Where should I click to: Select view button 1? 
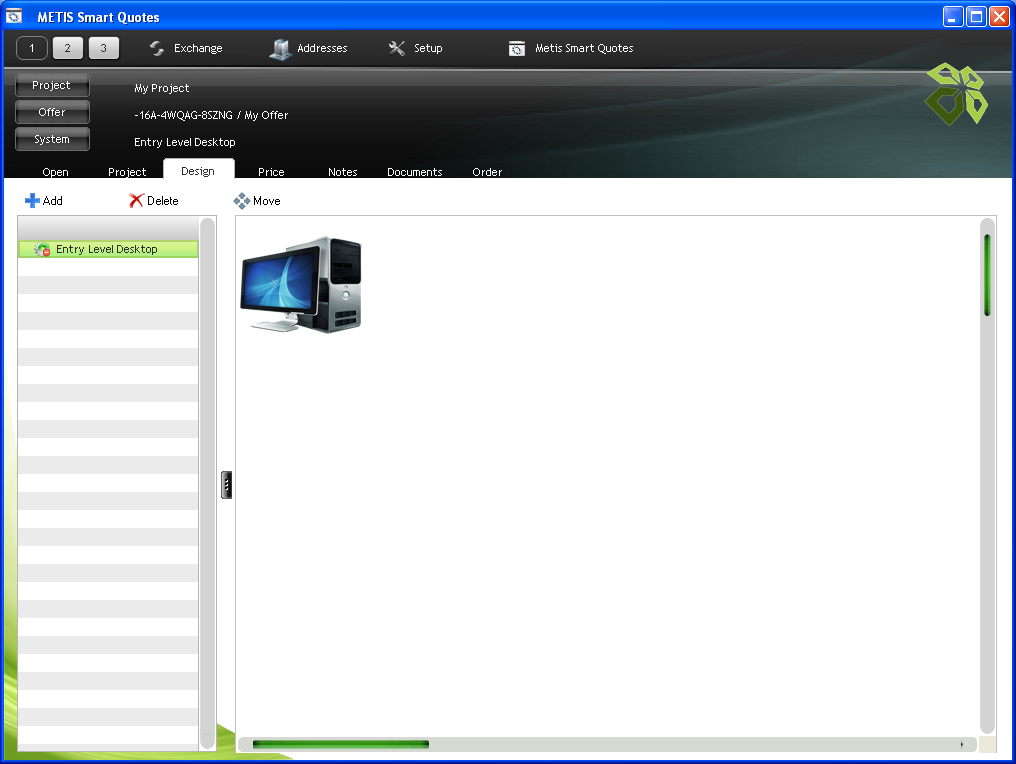[32, 48]
